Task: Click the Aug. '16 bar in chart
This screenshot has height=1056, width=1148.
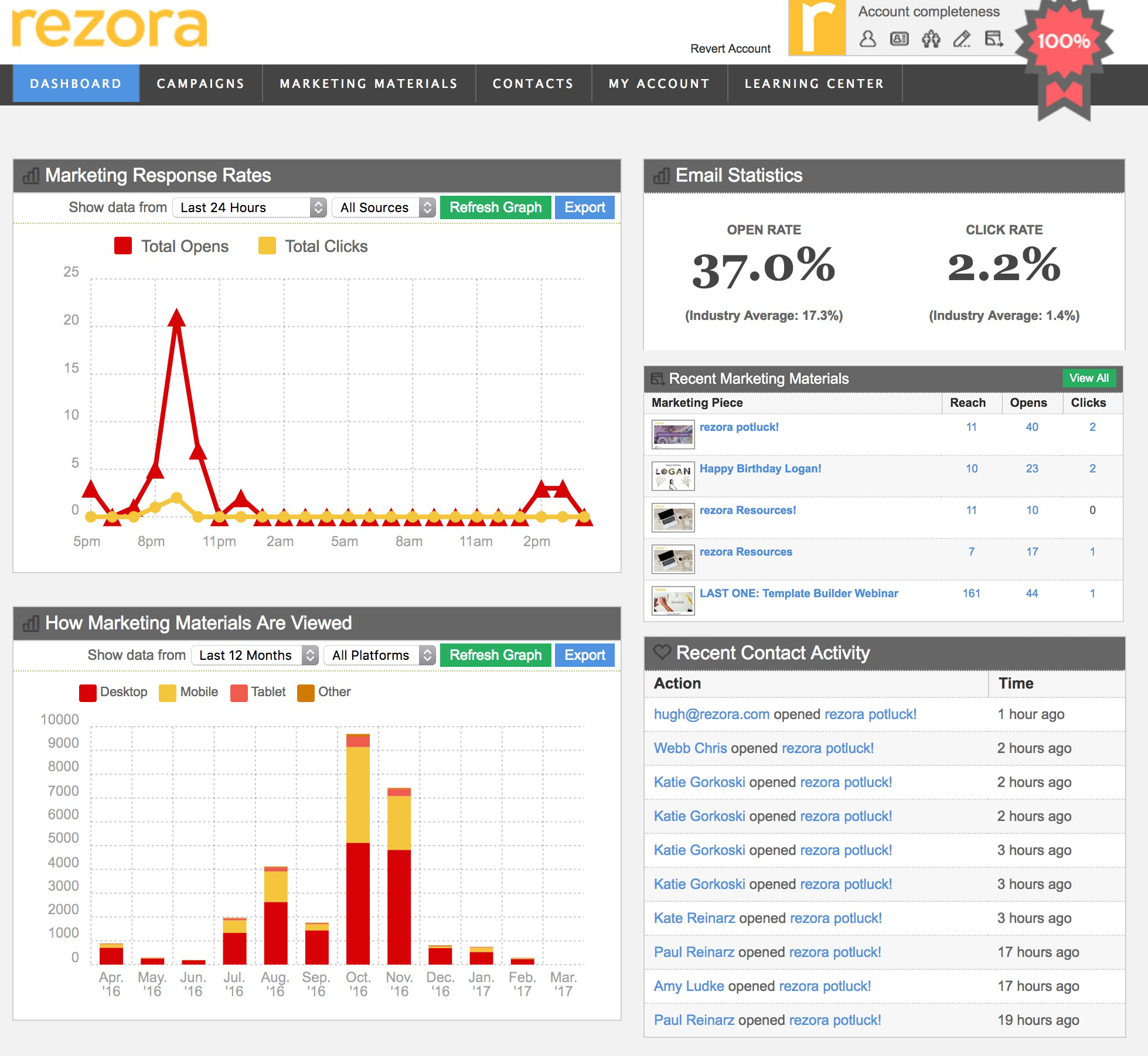Action: [x=276, y=915]
